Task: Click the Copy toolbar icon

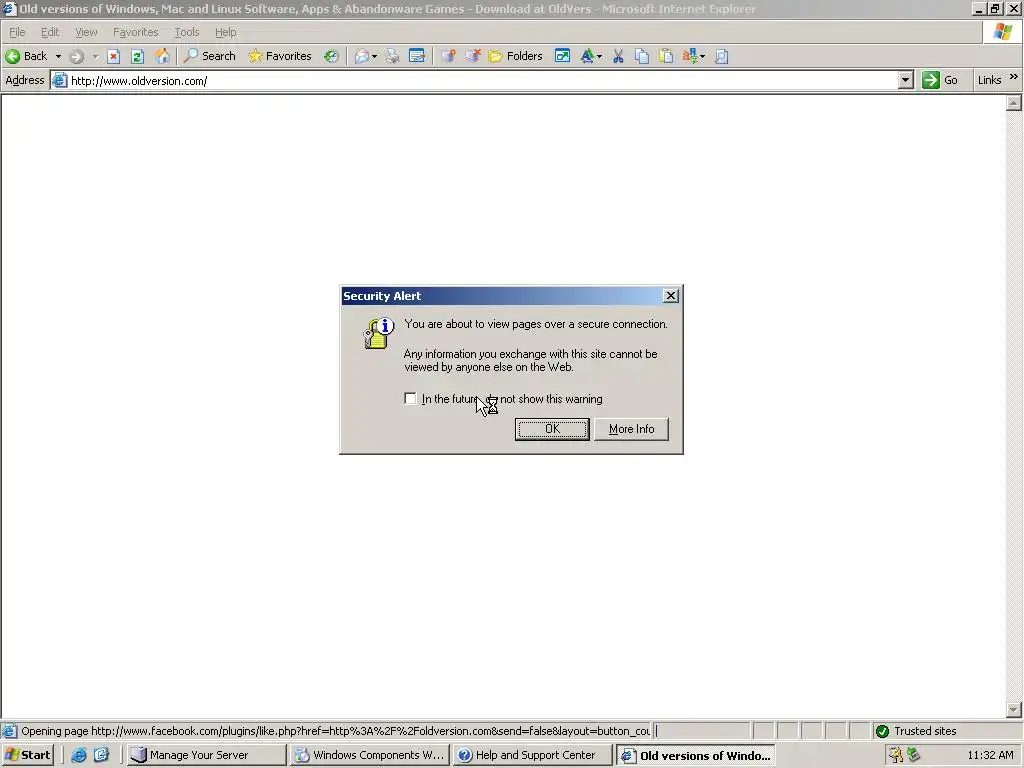Action: point(642,56)
